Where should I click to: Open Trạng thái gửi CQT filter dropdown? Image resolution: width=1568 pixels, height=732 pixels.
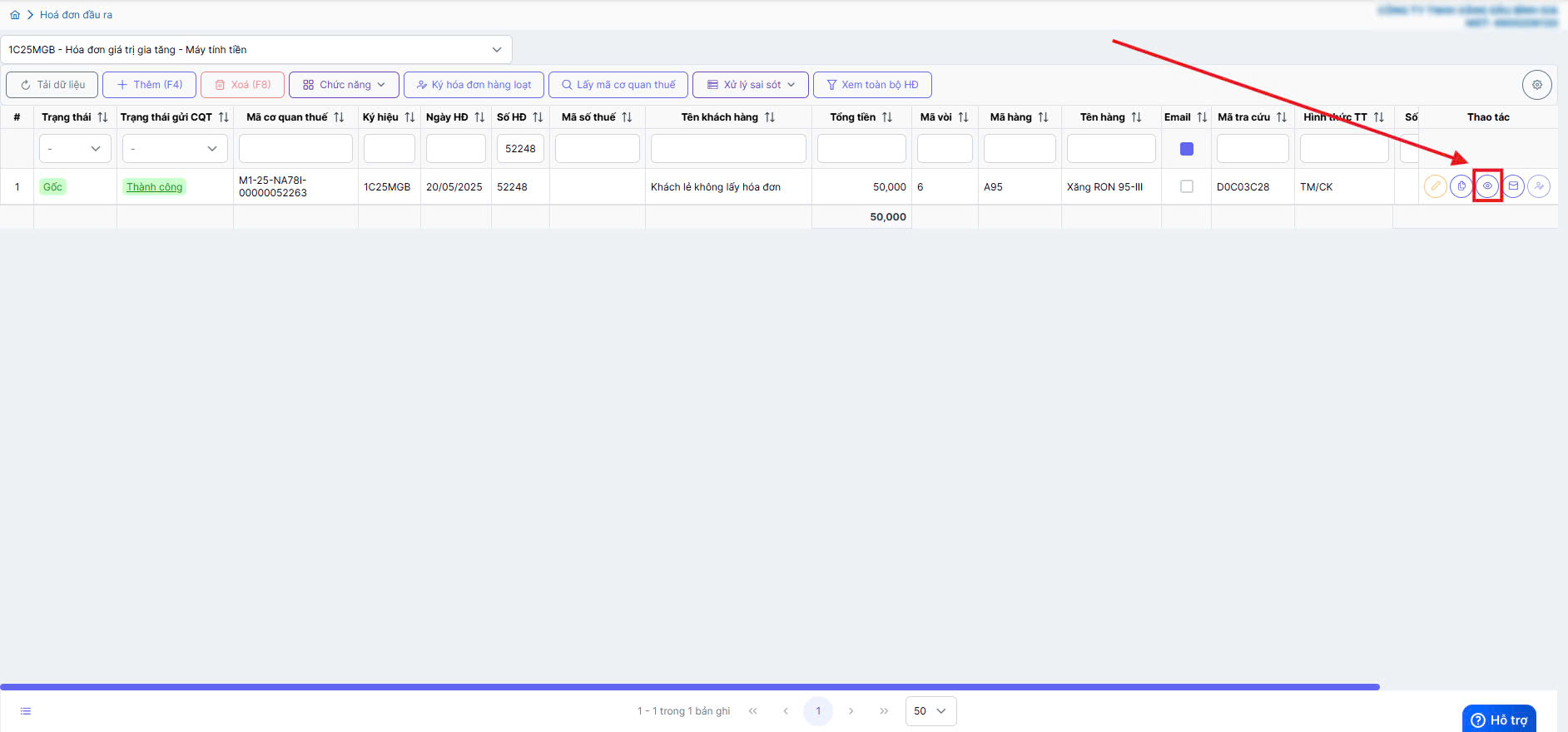(x=175, y=149)
